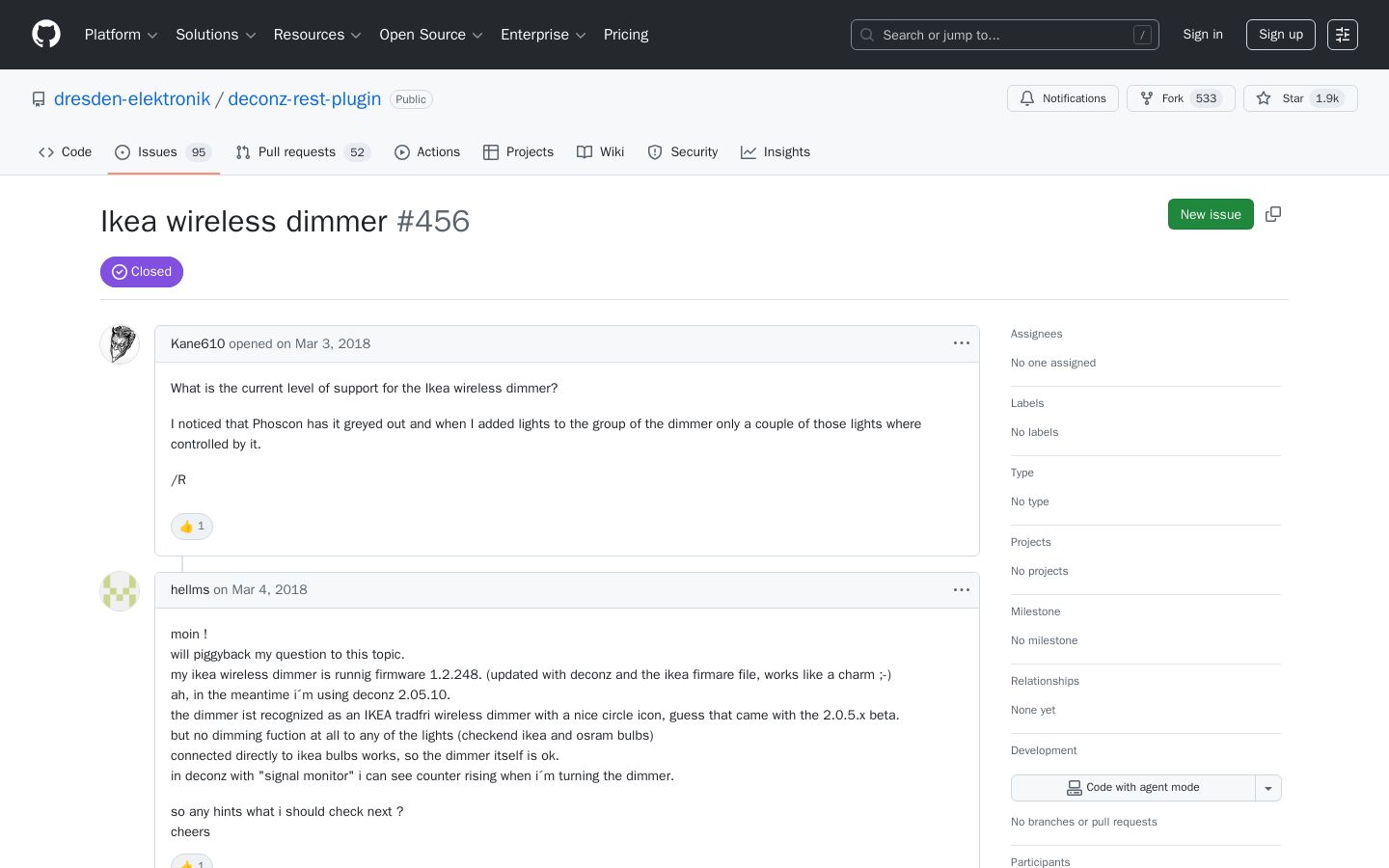Open Kane610's avatar profile picture
Screen dimensions: 1389x868
[120, 344]
